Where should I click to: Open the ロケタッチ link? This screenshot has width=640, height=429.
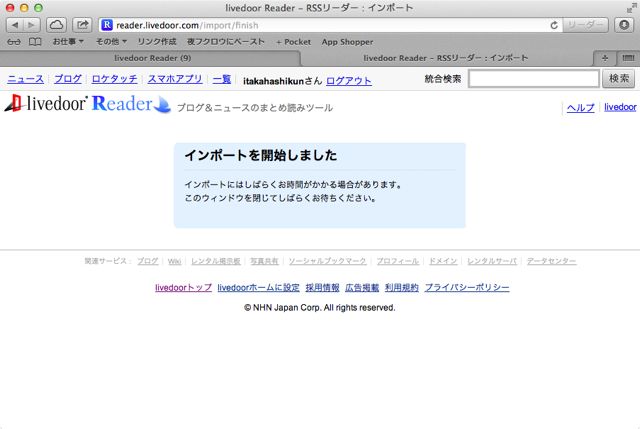(114, 79)
